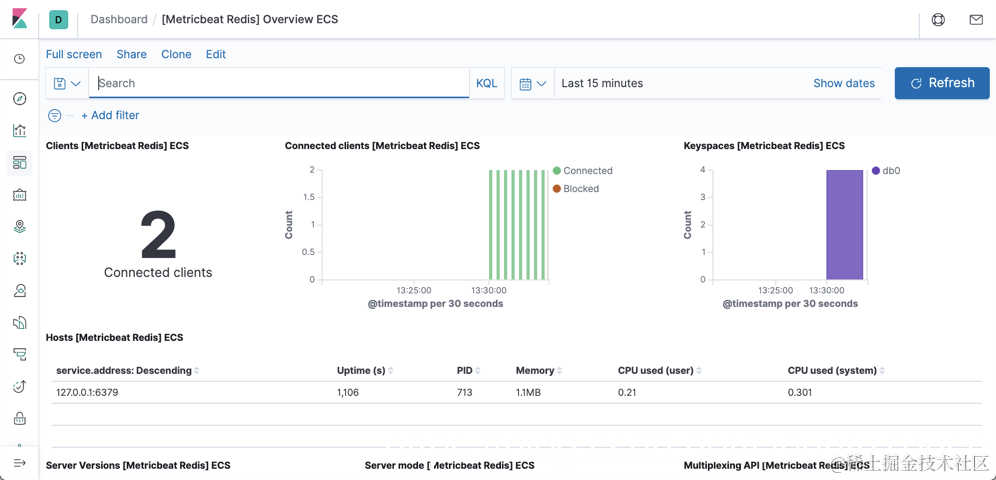Open the Help lifebuoy icon
The image size is (996, 480).
(938, 20)
